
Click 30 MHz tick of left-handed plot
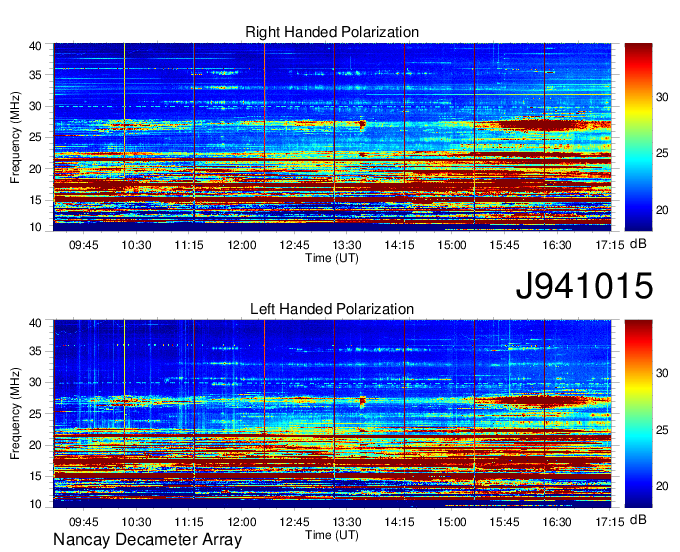pos(35,382)
